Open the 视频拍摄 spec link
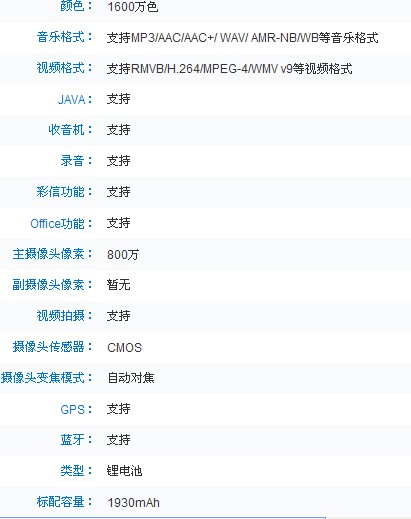411x519 pixels. (60, 316)
